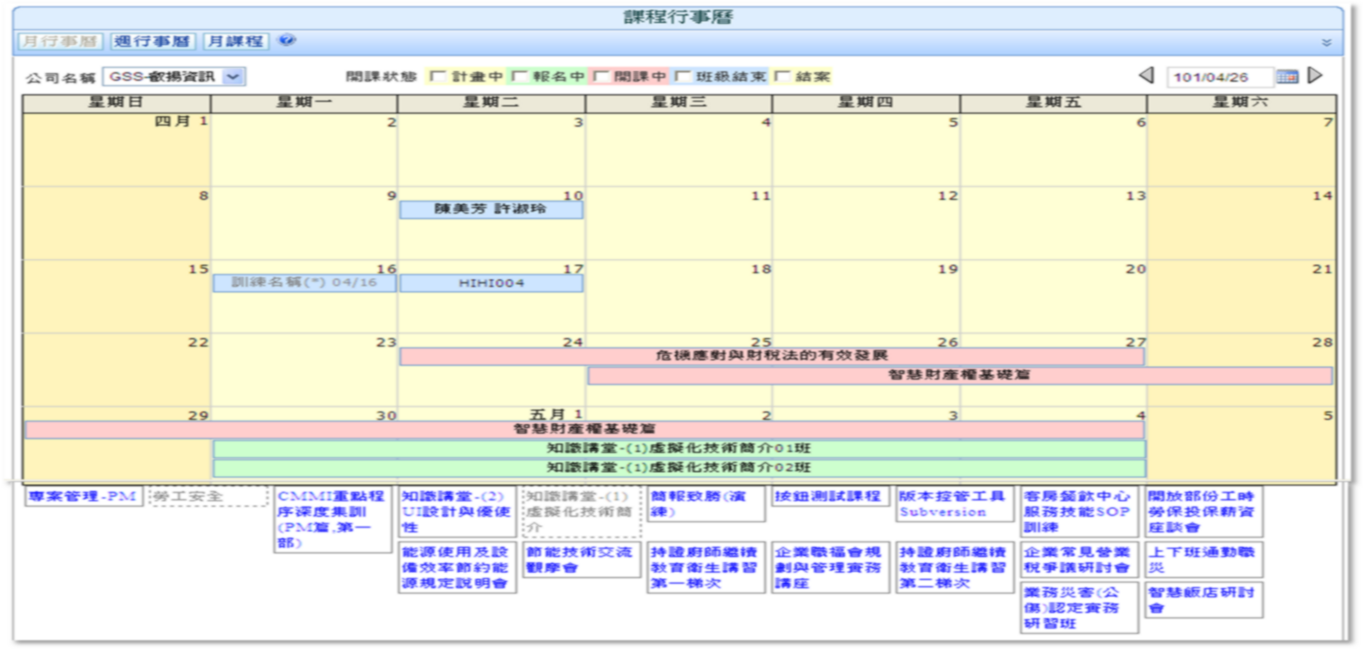Open the HIHI004 course event
This screenshot has width=1364, height=649.
(491, 284)
